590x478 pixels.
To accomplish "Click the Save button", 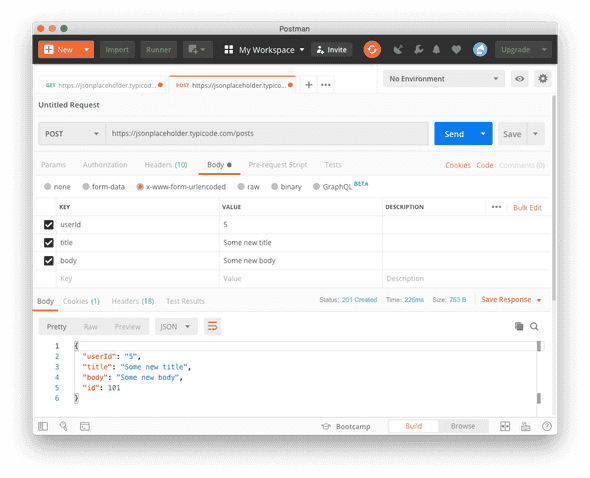I will [512, 134].
